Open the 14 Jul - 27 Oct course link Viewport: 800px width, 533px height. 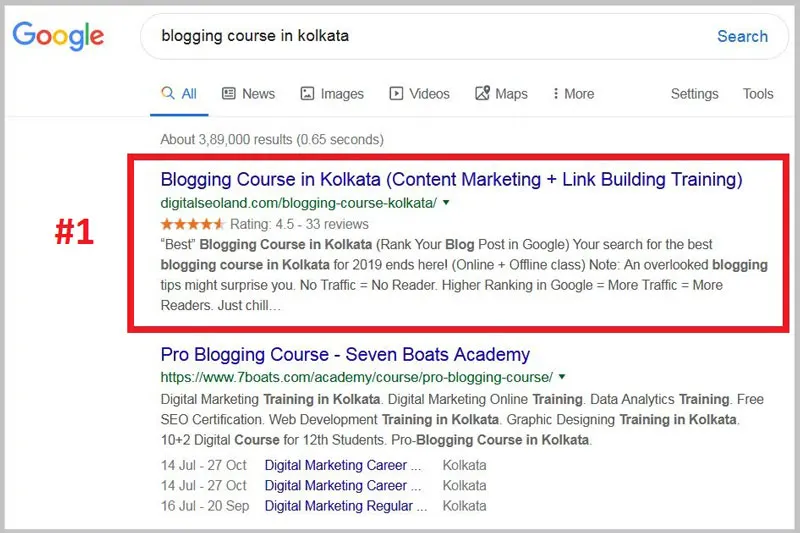(343, 465)
